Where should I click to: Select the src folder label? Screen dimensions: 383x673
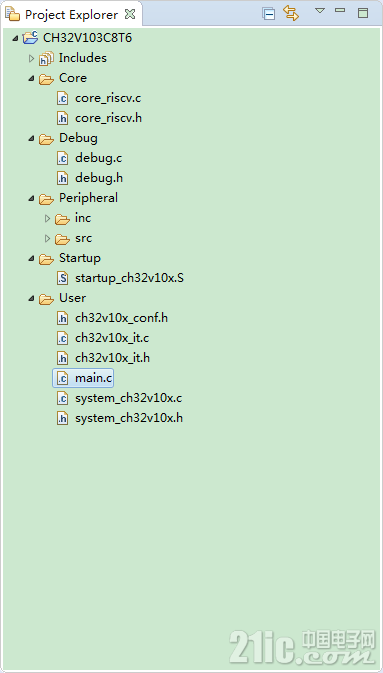point(84,238)
